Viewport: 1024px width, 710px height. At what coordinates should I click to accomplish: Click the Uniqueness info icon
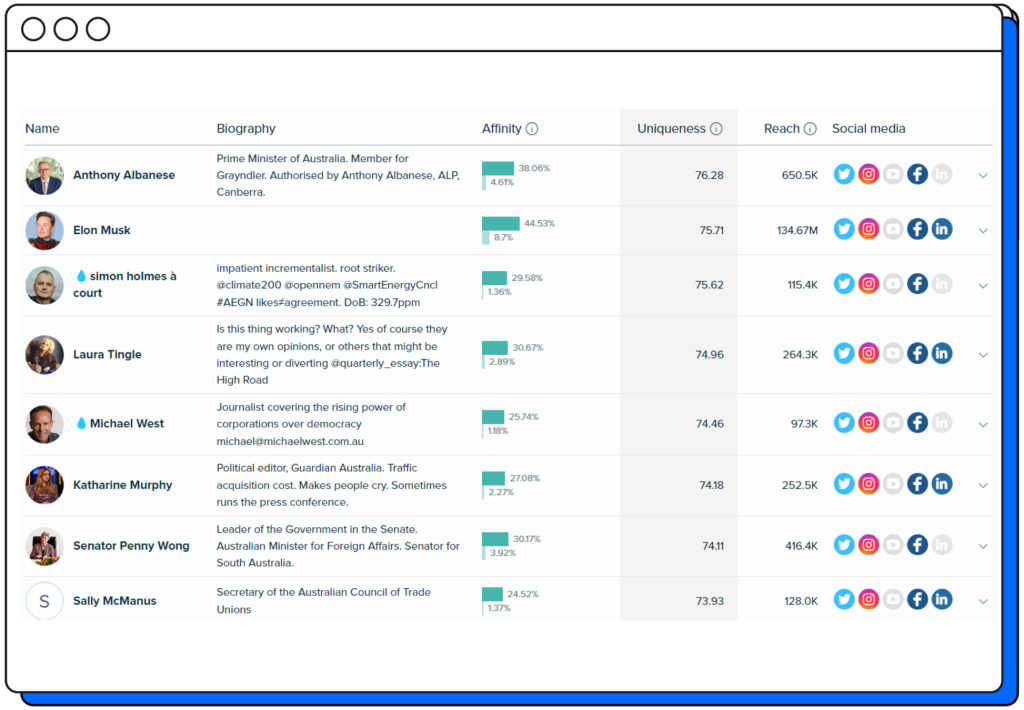click(x=716, y=129)
